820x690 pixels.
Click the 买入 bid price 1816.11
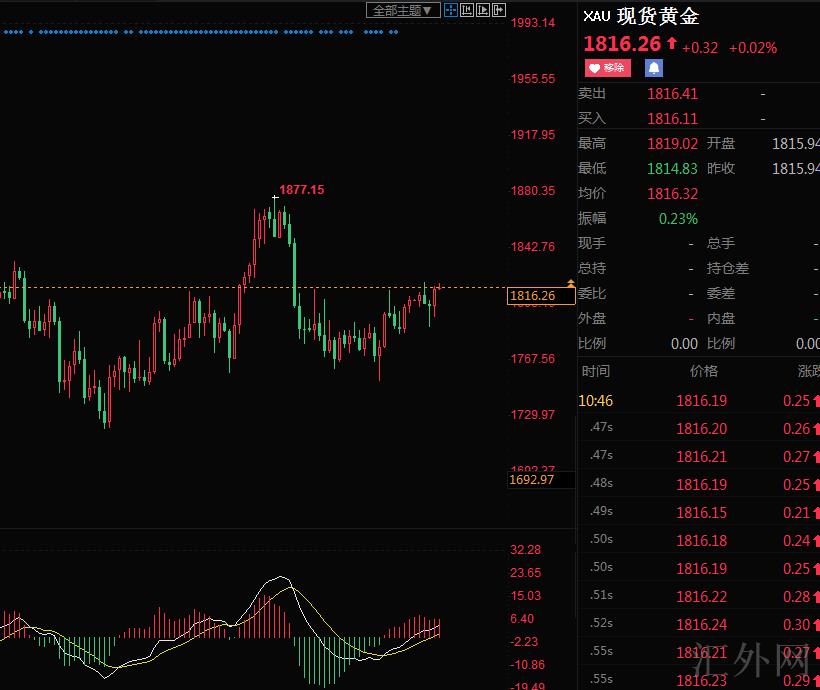pyautogui.click(x=672, y=118)
